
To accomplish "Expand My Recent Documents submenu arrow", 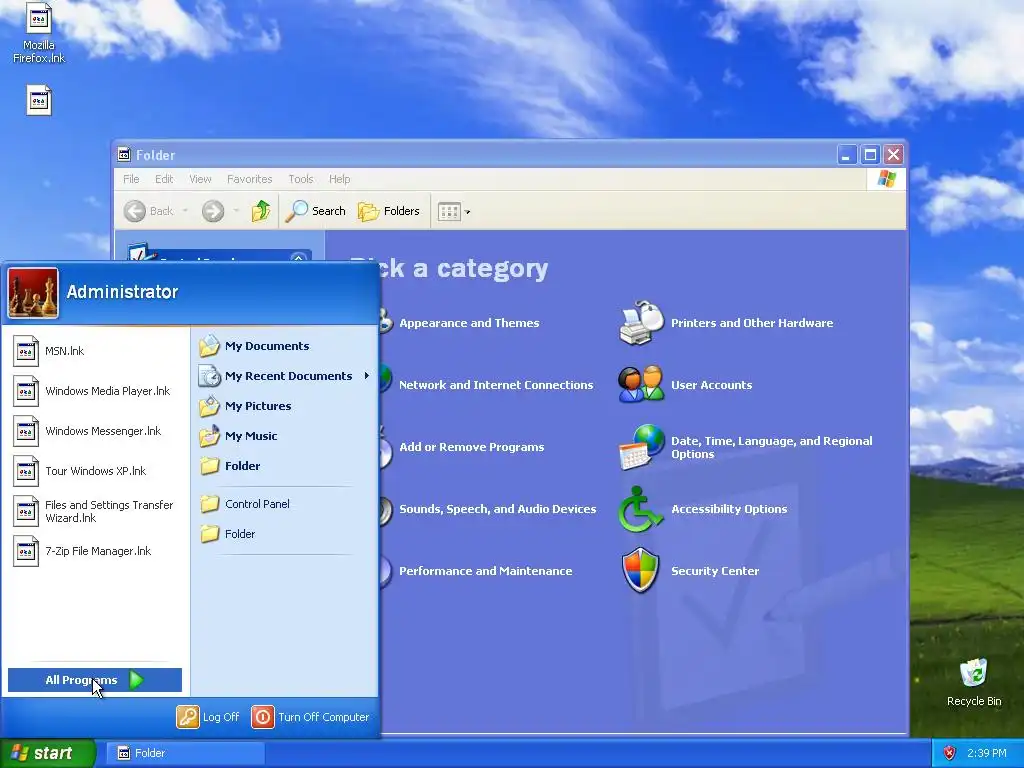I will click(x=366, y=376).
